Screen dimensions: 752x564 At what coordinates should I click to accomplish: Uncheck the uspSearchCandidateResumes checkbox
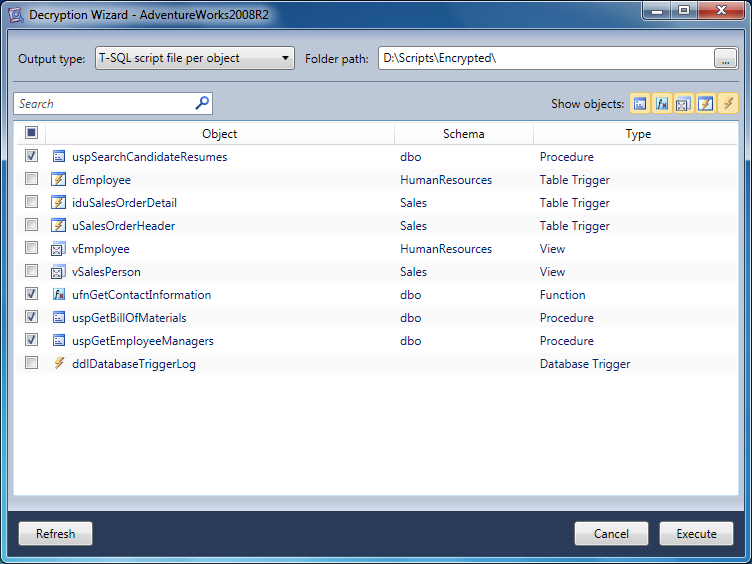32,156
